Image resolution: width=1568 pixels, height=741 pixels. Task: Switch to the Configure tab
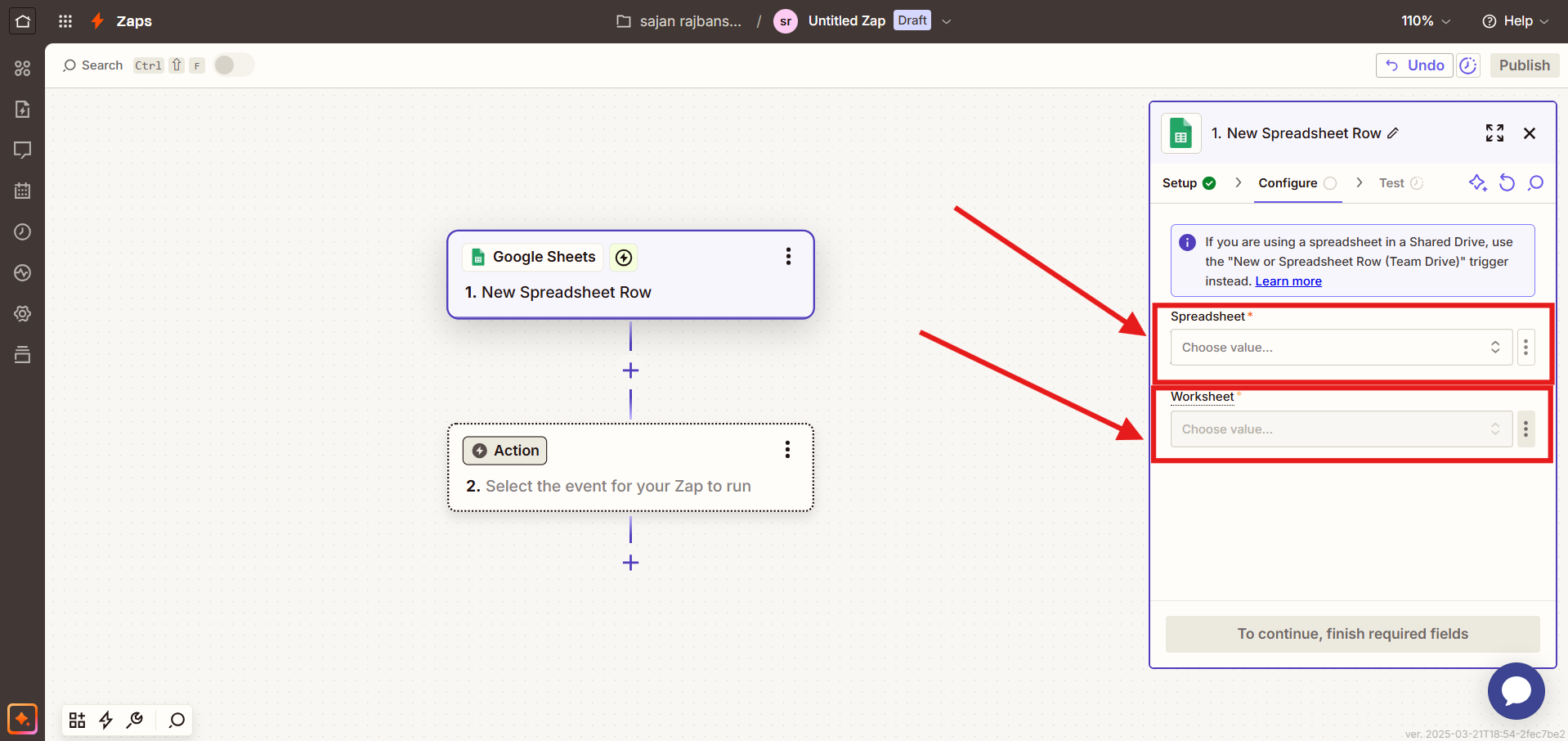[1297, 183]
